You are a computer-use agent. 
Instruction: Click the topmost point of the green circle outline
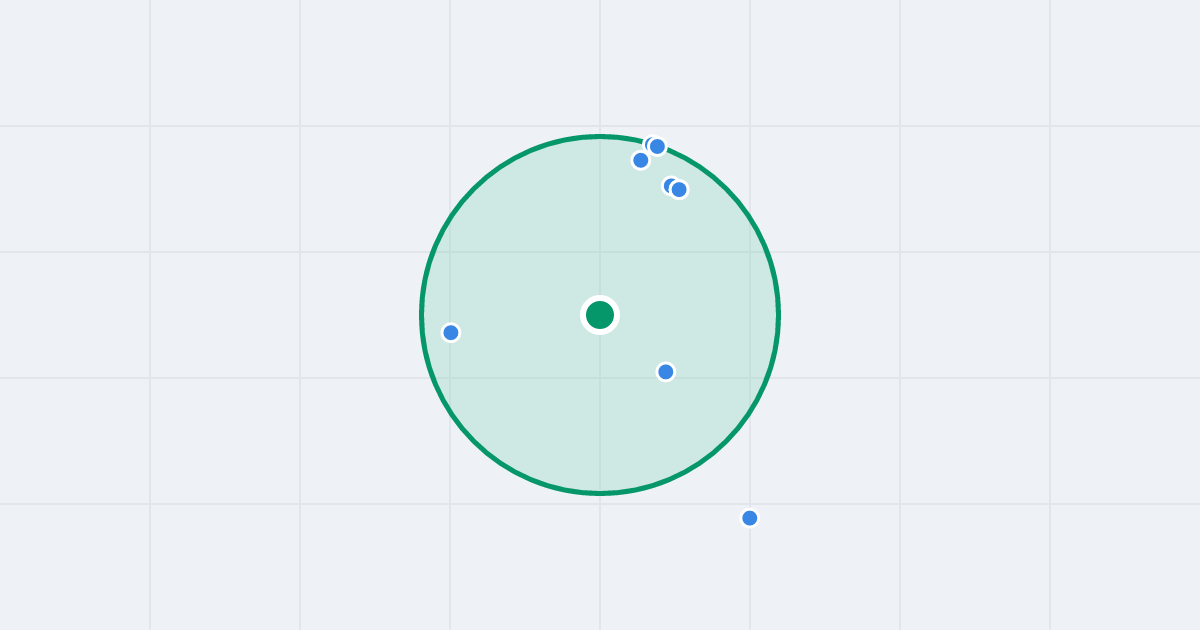tap(600, 136)
